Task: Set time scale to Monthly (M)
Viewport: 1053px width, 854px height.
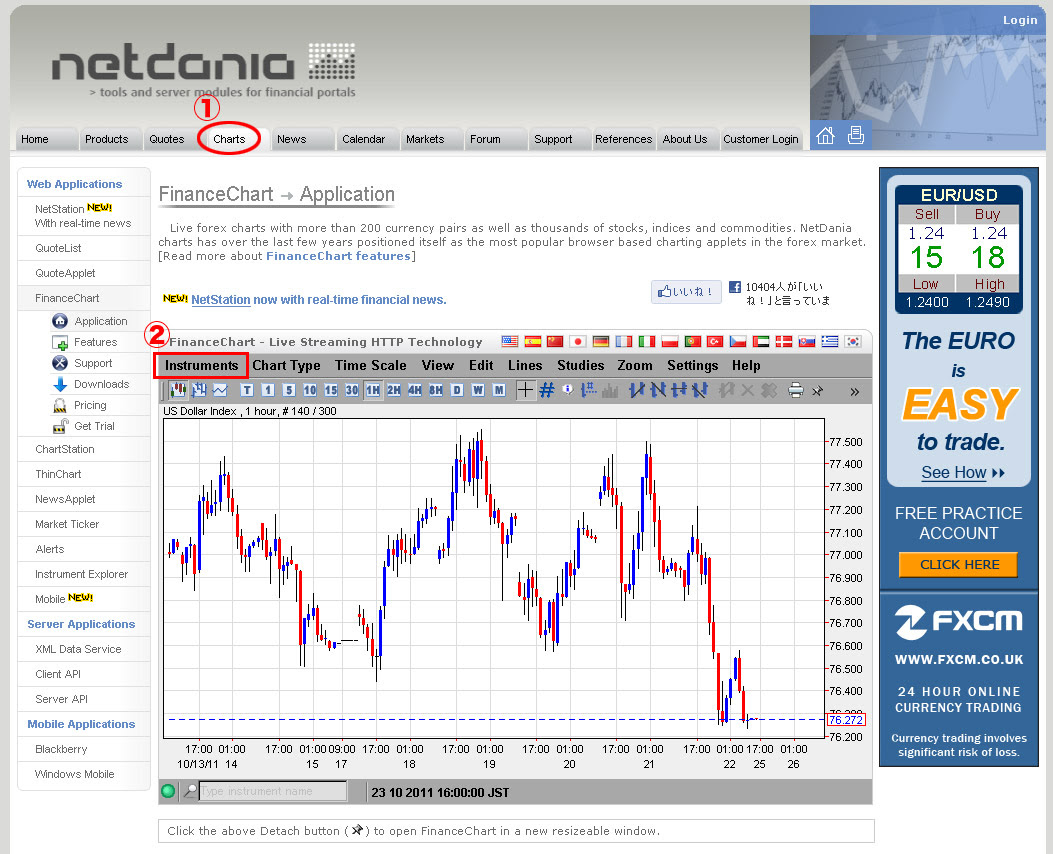Action: click(x=499, y=390)
